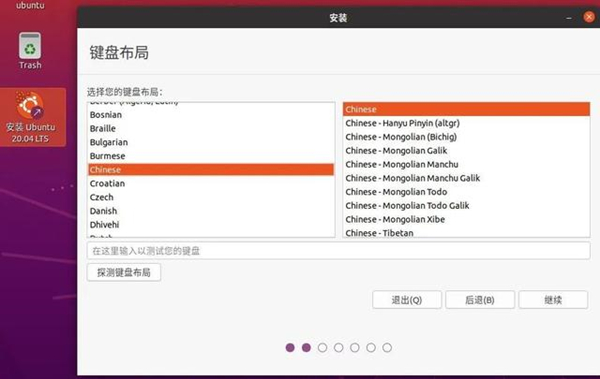Choose Chinese - Mongolian Manchu Galik variant
The height and width of the screenshot is (379, 600).
click(466, 178)
